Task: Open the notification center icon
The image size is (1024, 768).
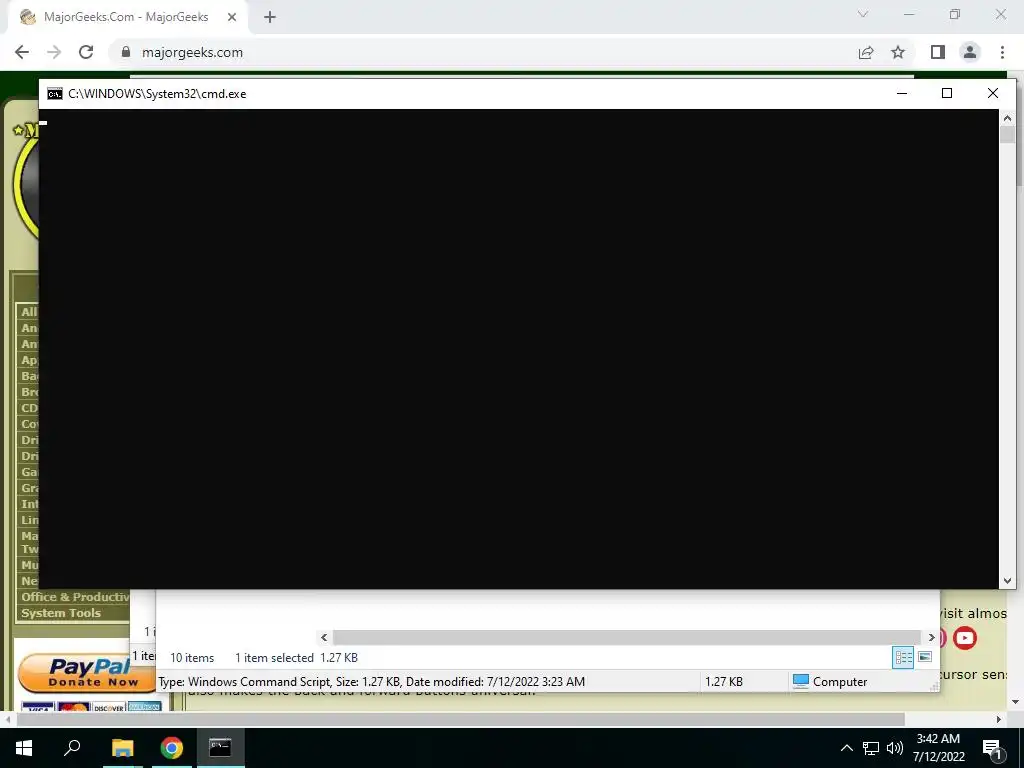Action: tap(993, 748)
